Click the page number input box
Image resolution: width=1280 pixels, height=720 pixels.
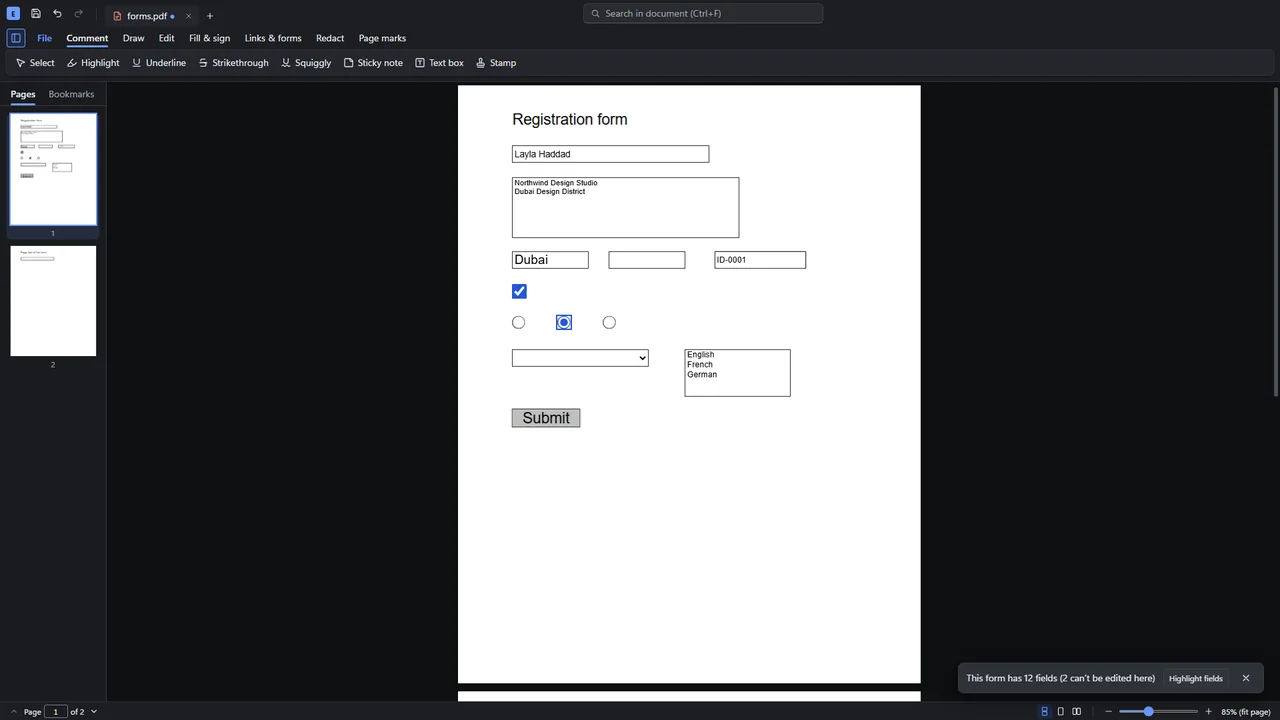pos(55,712)
